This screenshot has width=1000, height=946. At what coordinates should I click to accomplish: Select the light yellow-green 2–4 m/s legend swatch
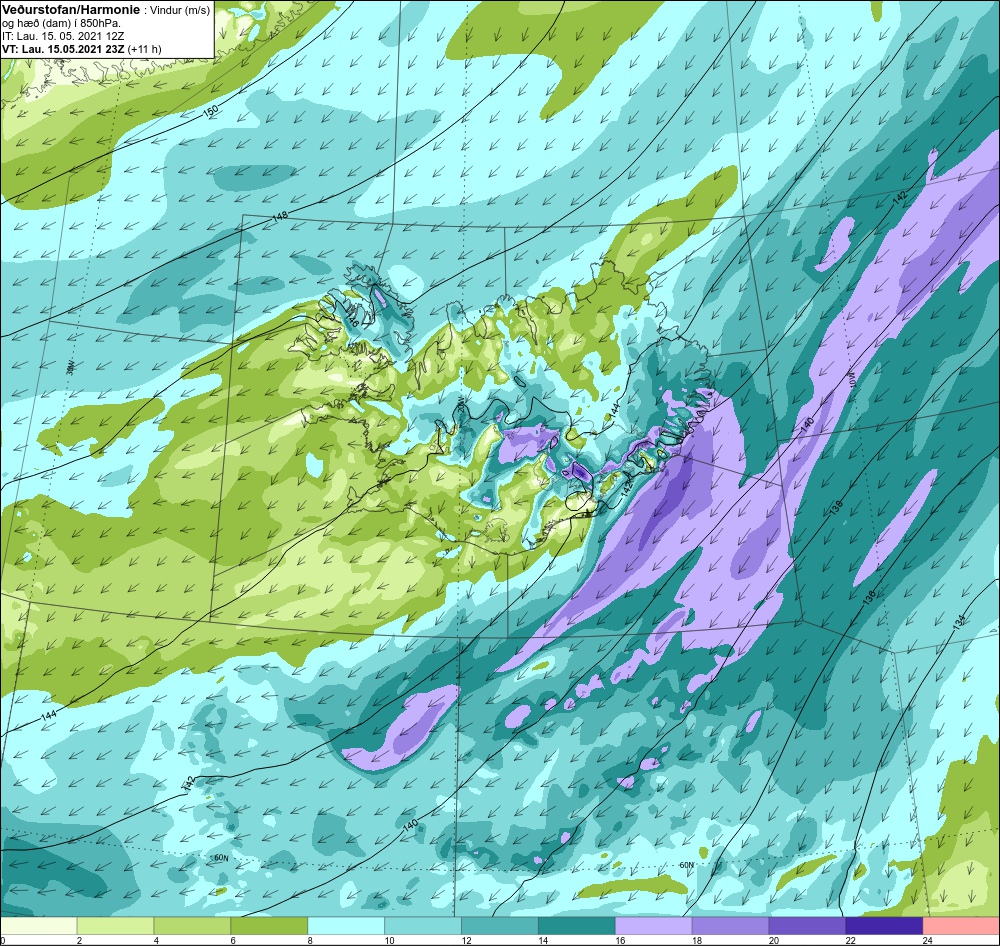coord(115,925)
